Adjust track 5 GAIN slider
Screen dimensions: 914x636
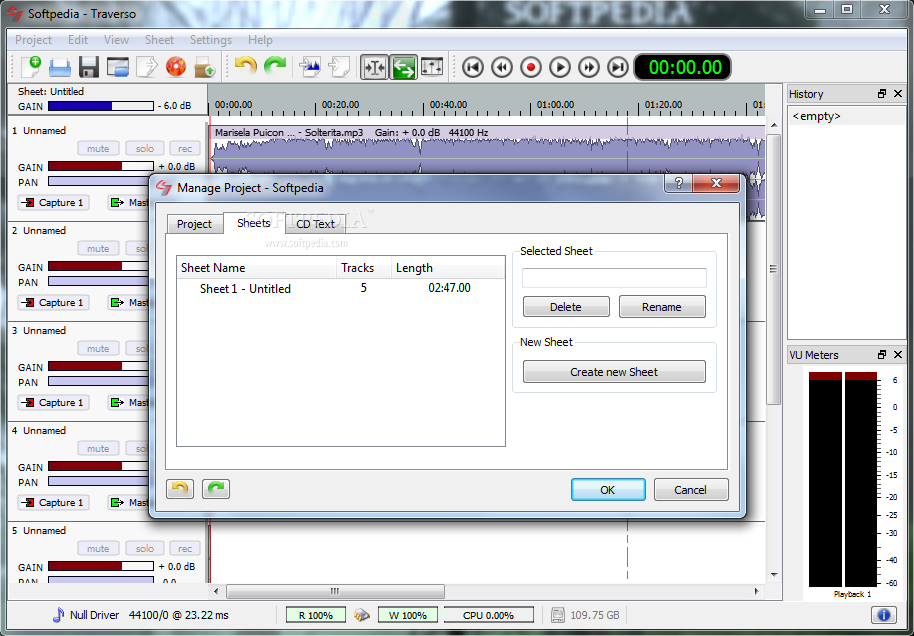pos(101,567)
